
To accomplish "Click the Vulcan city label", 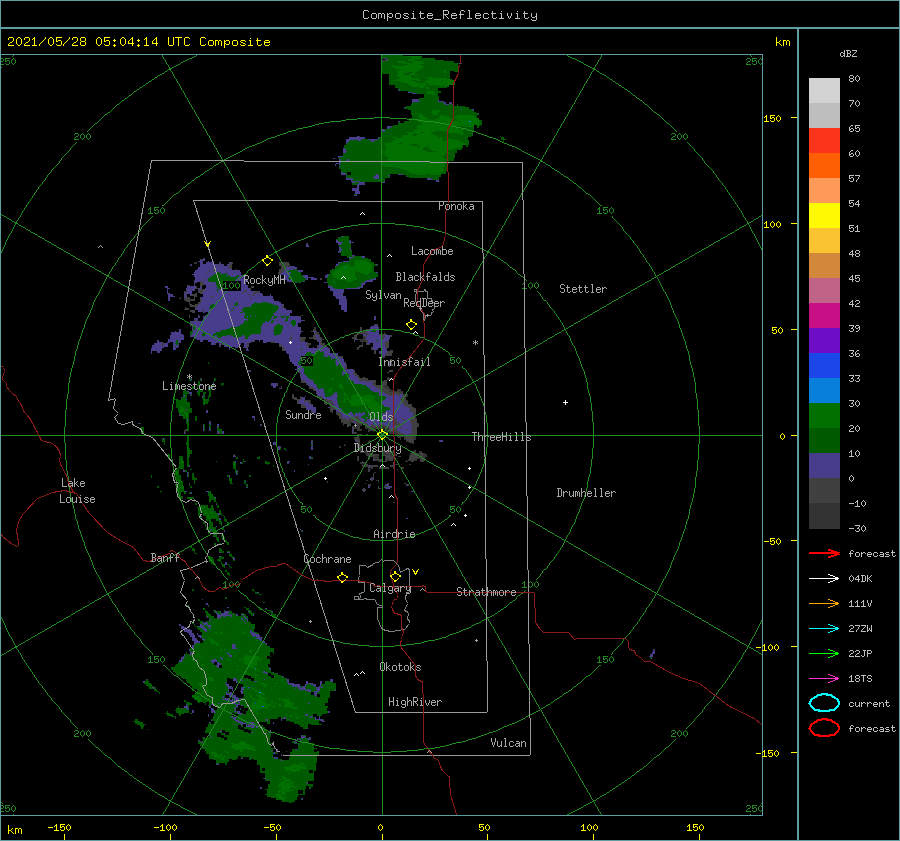I will point(509,743).
